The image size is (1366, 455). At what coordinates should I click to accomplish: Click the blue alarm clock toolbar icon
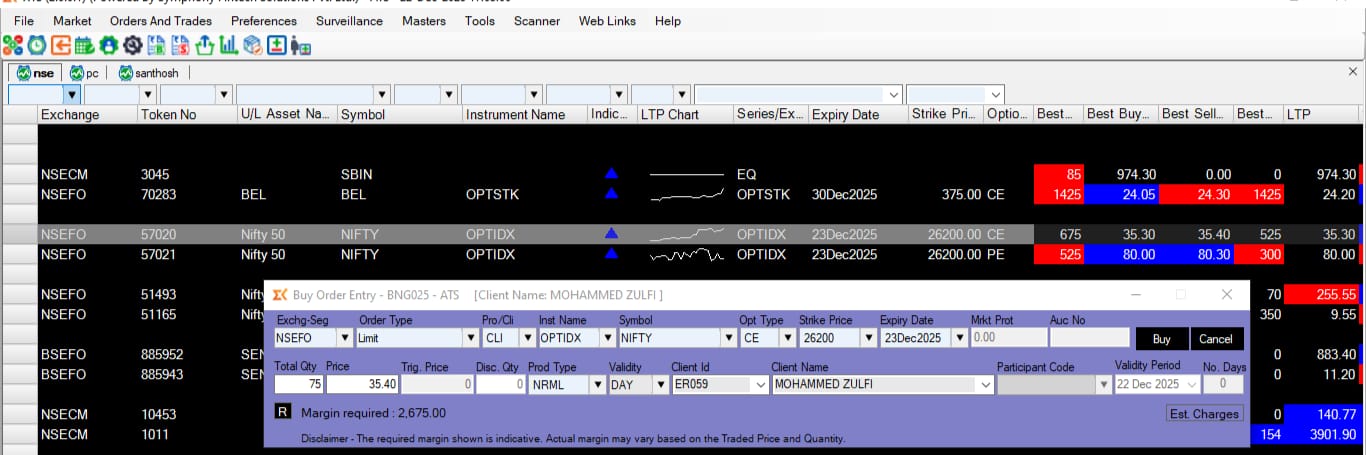36,45
